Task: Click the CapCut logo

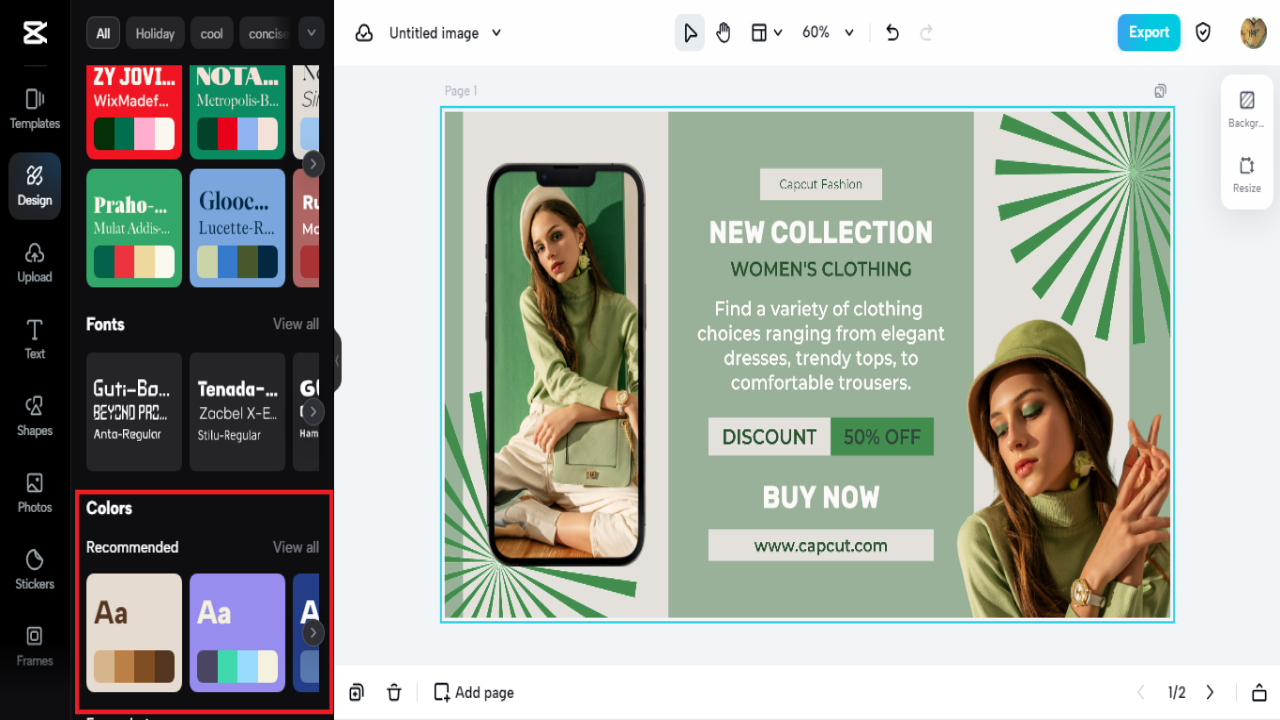Action: pyautogui.click(x=34, y=33)
